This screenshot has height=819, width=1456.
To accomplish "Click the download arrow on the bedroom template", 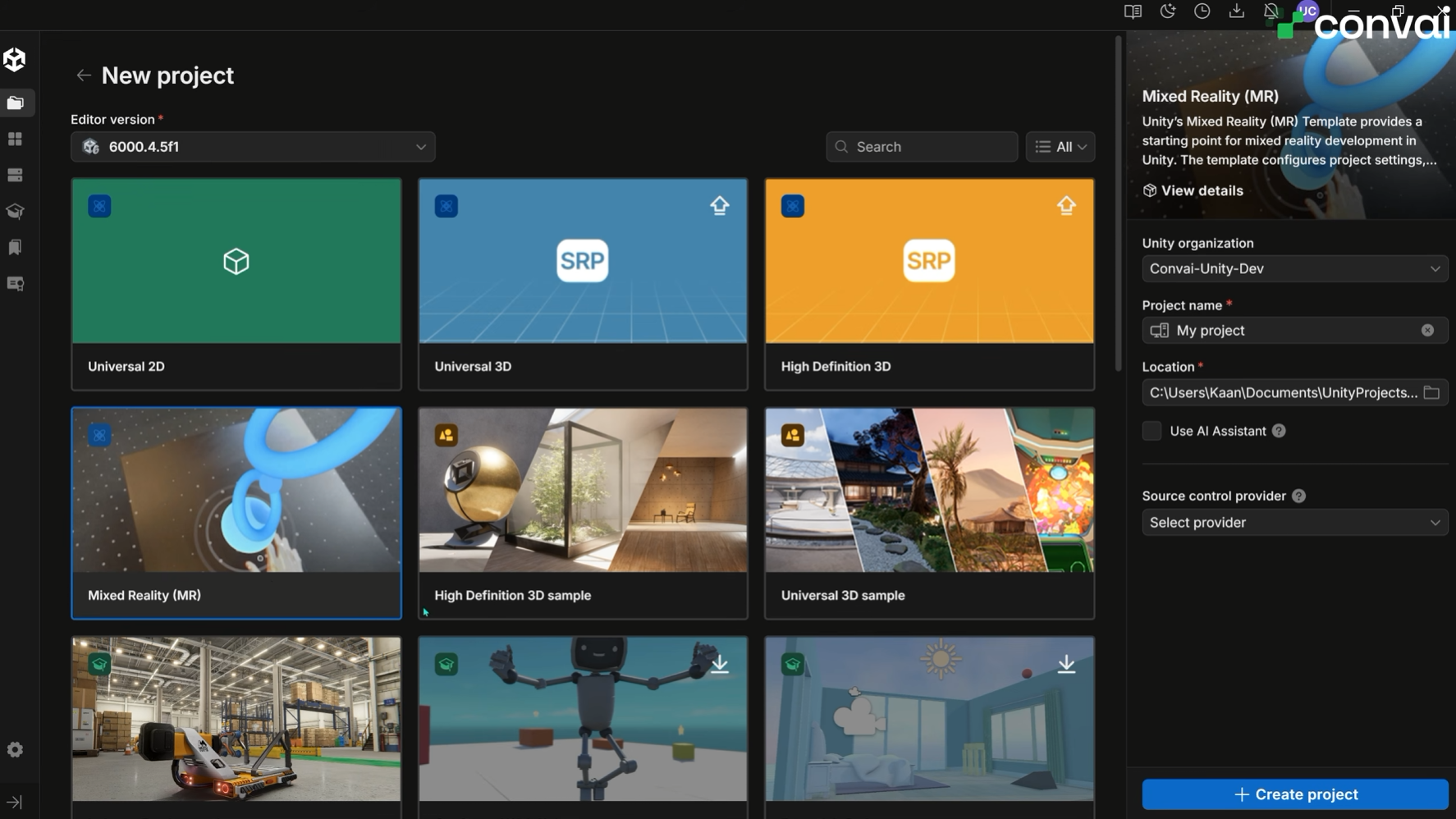I will click(x=1066, y=664).
